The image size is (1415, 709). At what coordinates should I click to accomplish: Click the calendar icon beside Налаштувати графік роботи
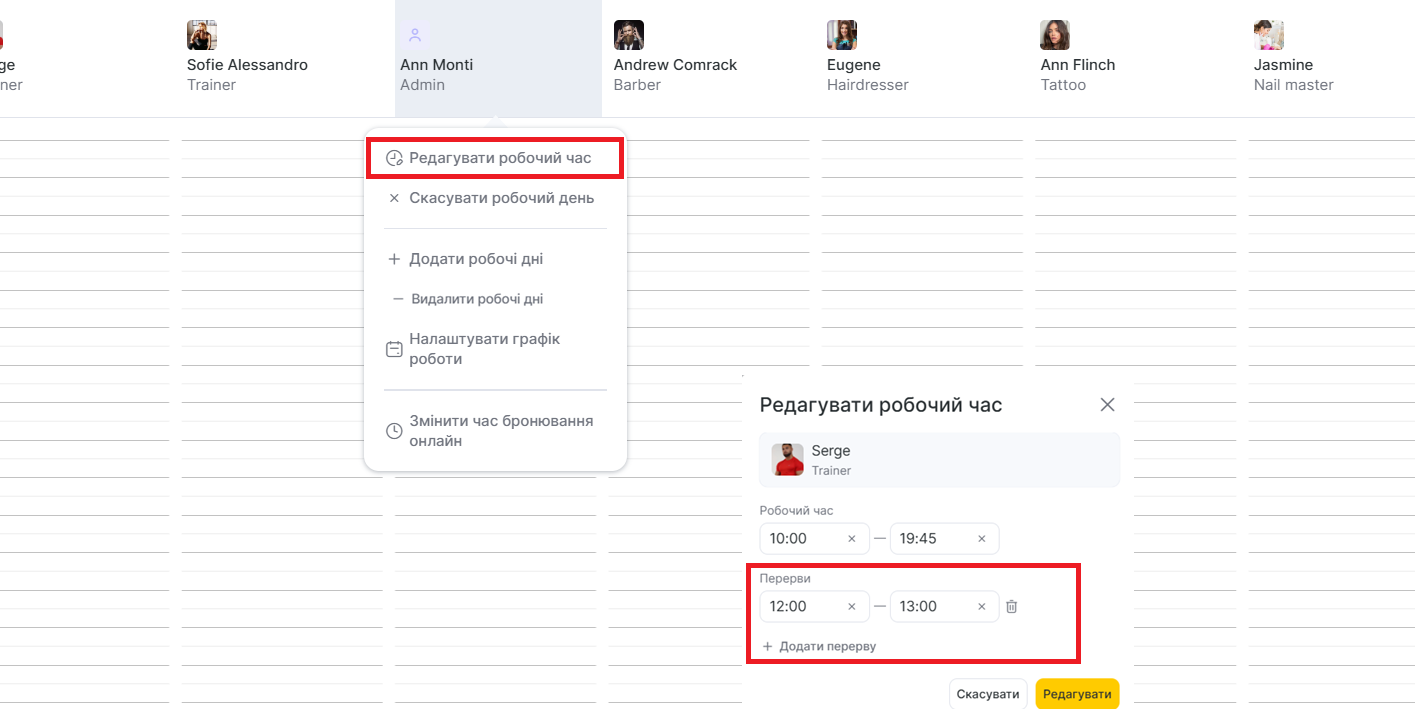pos(394,350)
